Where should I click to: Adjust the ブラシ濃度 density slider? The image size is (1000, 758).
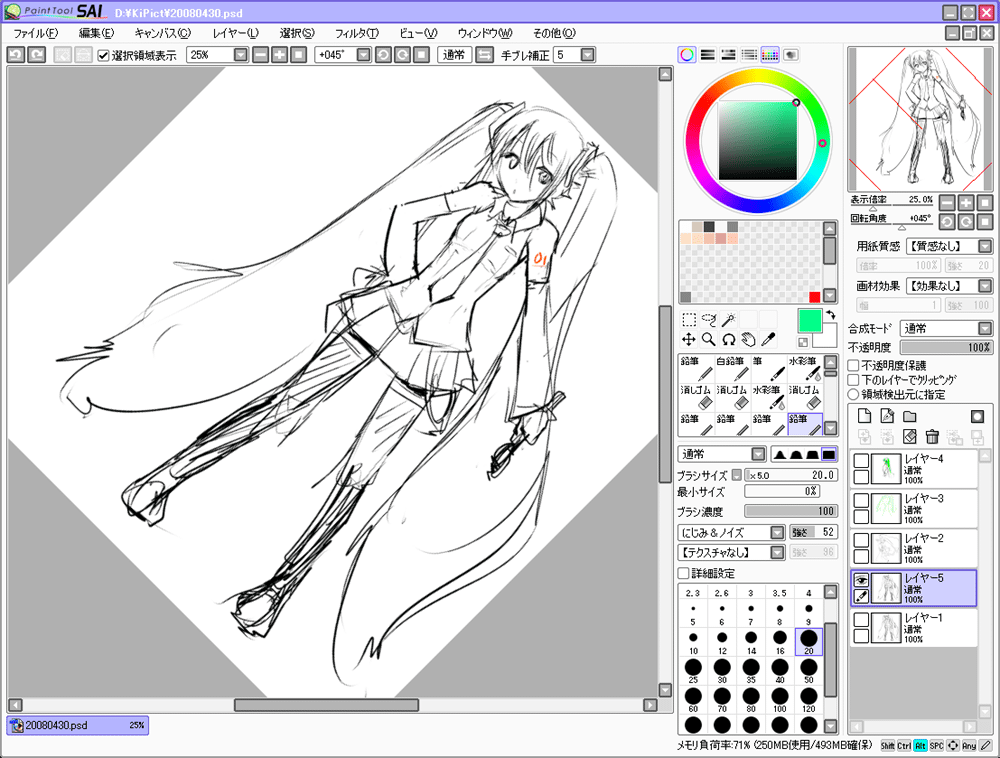click(x=791, y=511)
